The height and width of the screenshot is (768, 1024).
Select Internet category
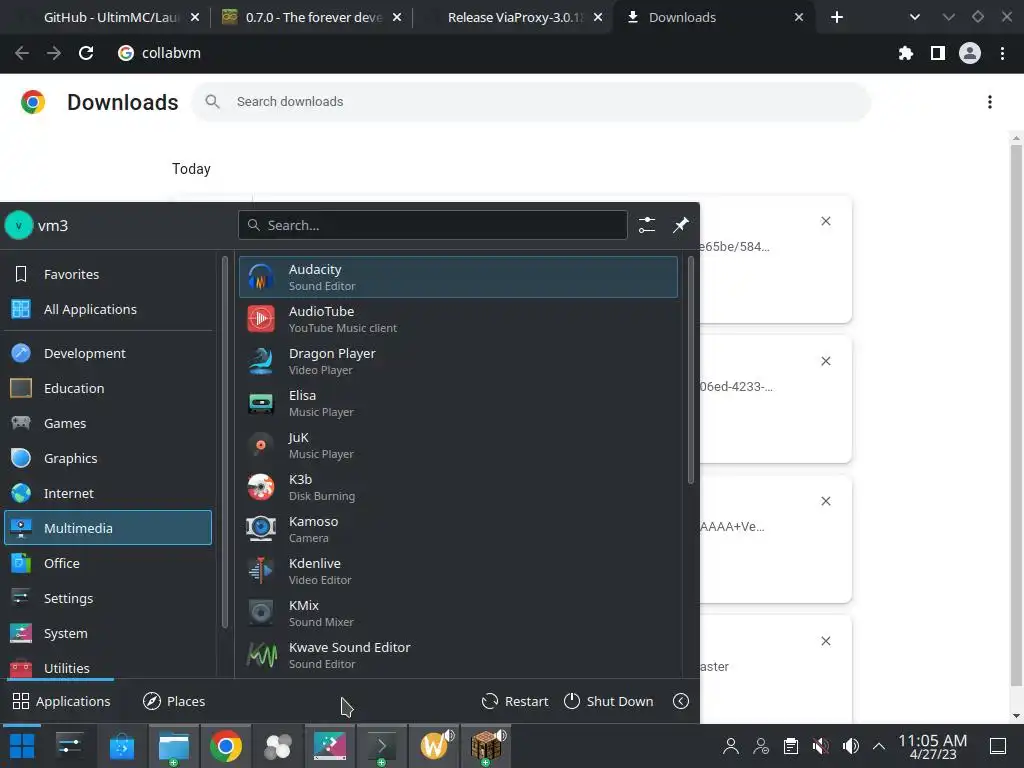pos(108,493)
